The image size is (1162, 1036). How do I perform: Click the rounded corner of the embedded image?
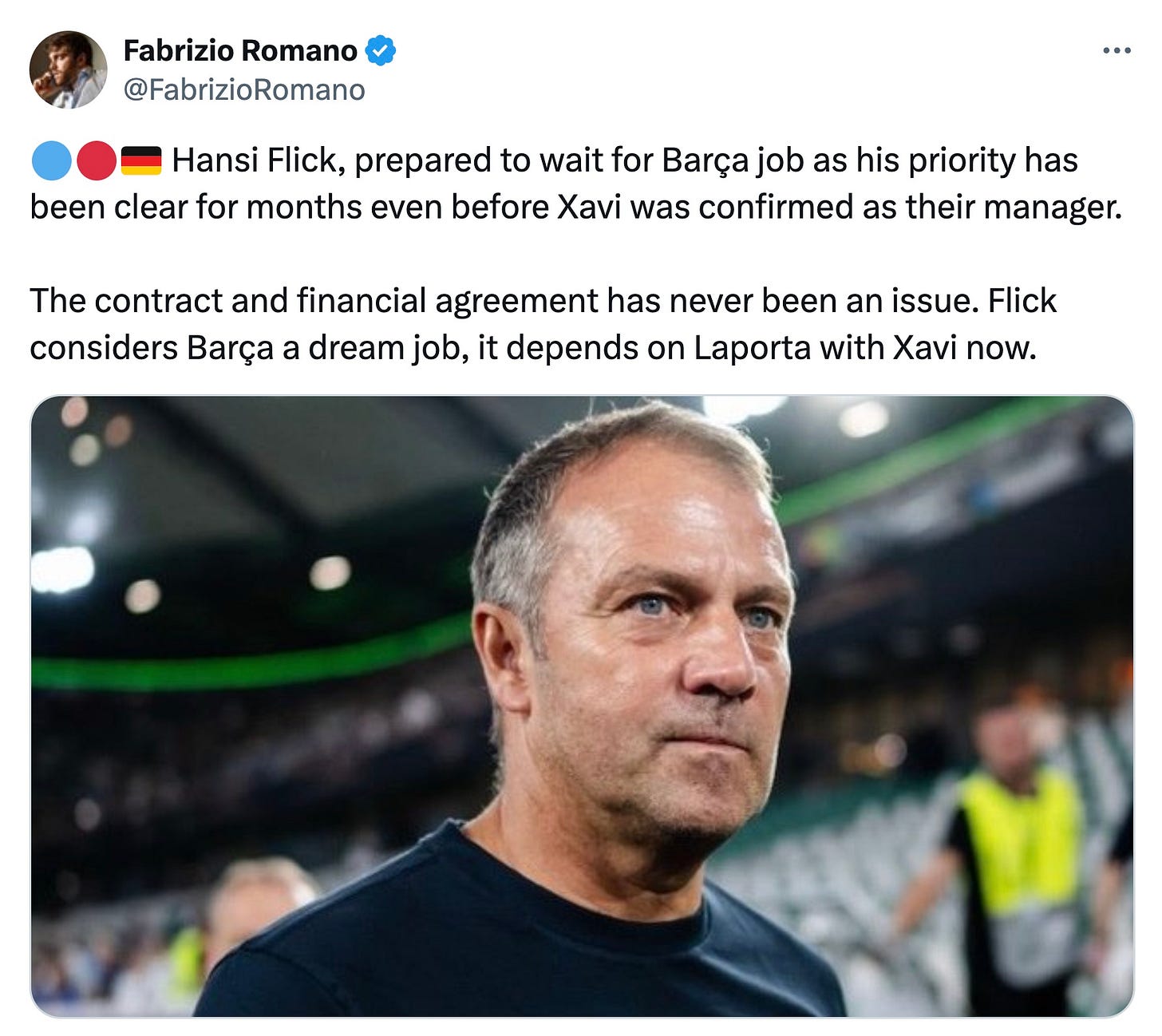pos(44,403)
